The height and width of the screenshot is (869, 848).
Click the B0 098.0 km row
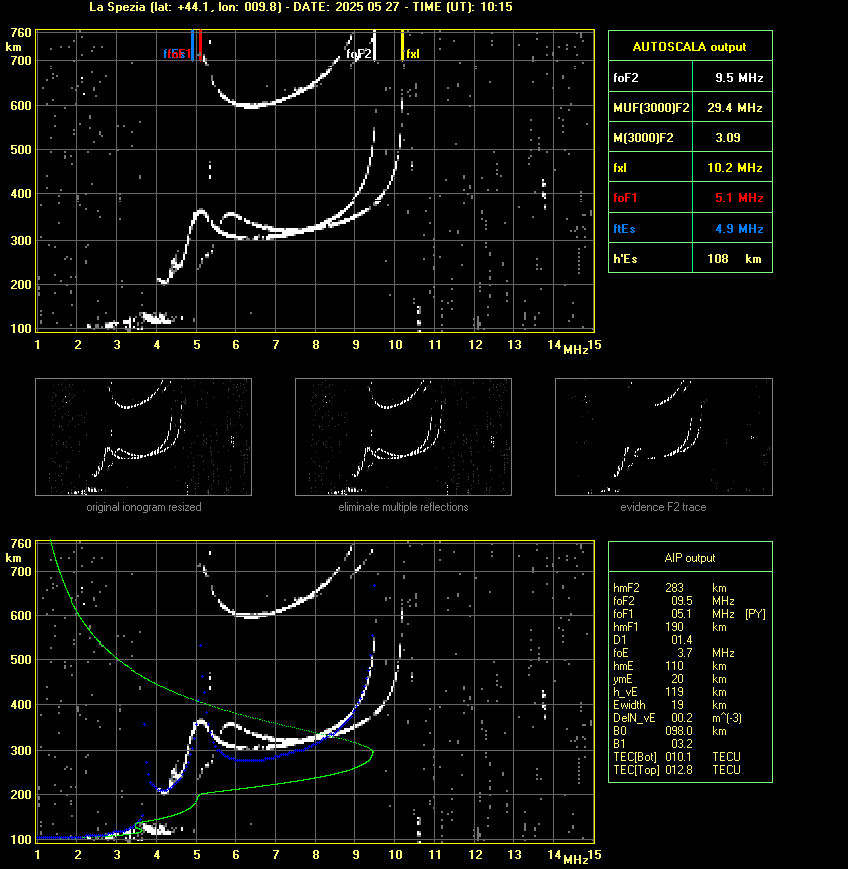[670, 731]
